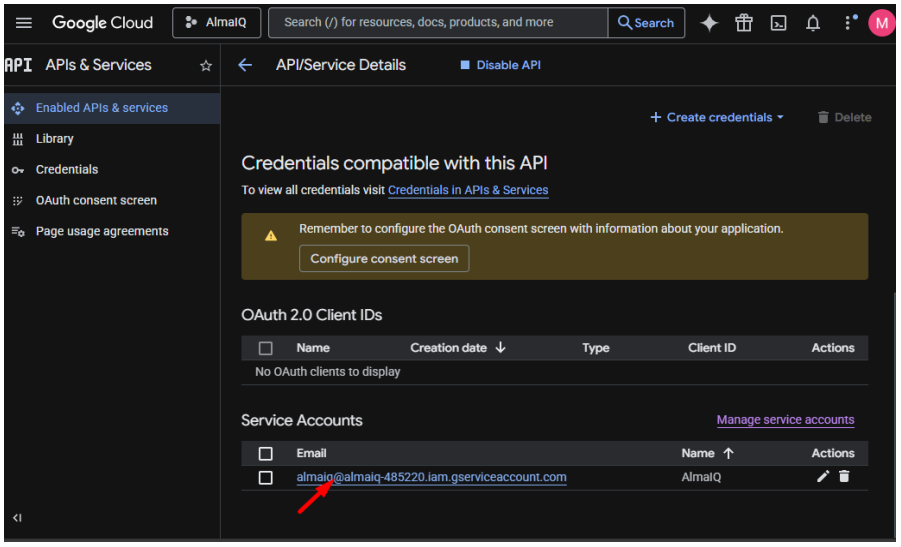Pin APIs & Services with star icon
Screen dimensions: 901x547
coord(206,66)
